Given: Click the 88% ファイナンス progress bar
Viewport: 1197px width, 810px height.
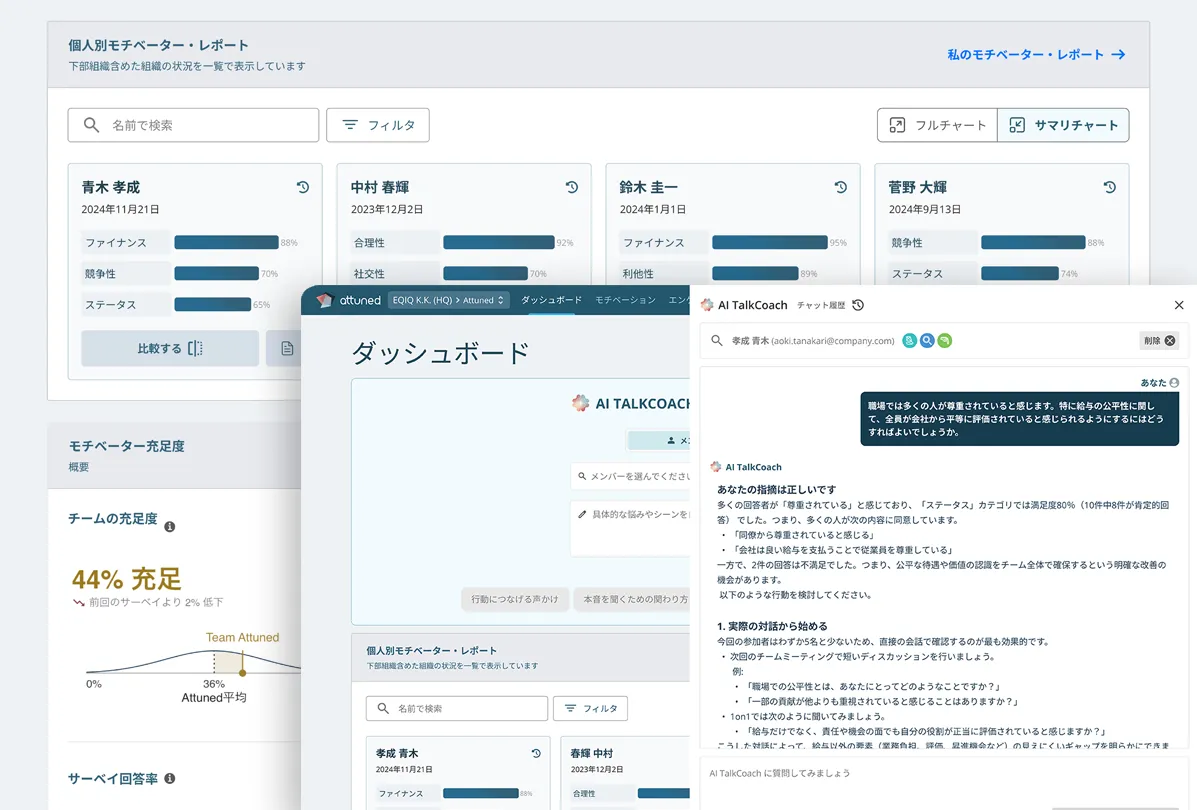Looking at the screenshot, I should click(x=226, y=242).
